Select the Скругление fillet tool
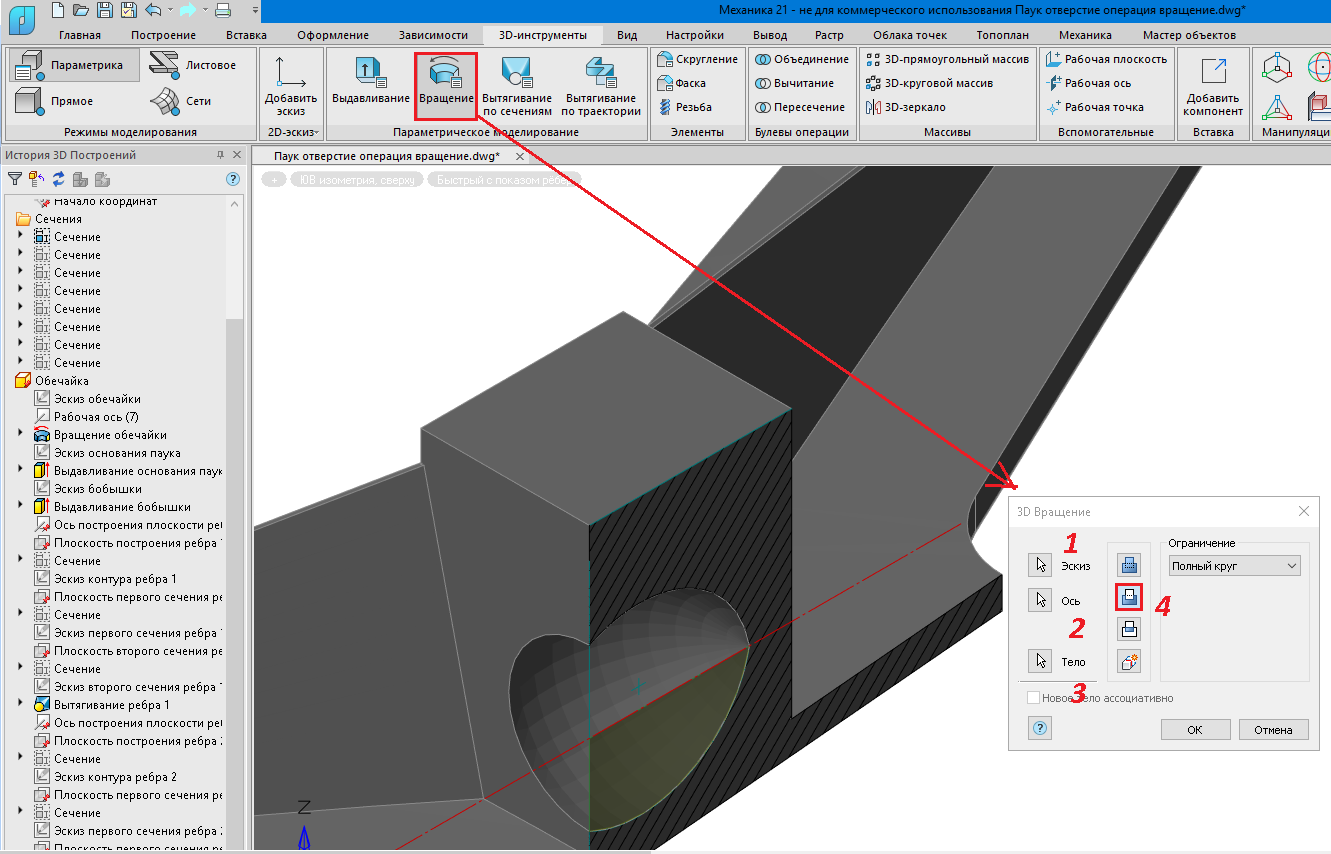Viewport: 1331px width, 854px height. click(x=696, y=59)
